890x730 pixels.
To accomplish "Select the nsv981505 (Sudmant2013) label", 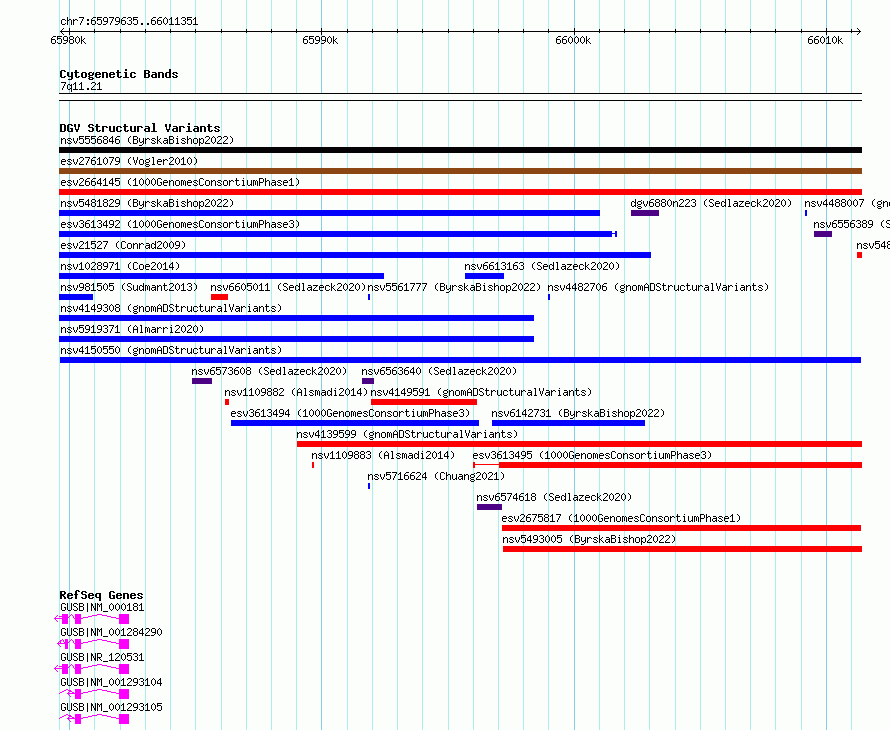I will coord(129,287).
